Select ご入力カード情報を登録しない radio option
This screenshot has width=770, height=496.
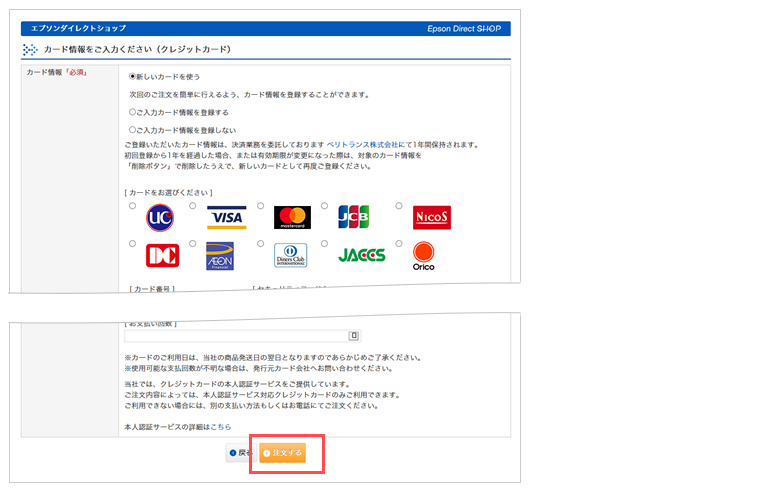[x=132, y=130]
